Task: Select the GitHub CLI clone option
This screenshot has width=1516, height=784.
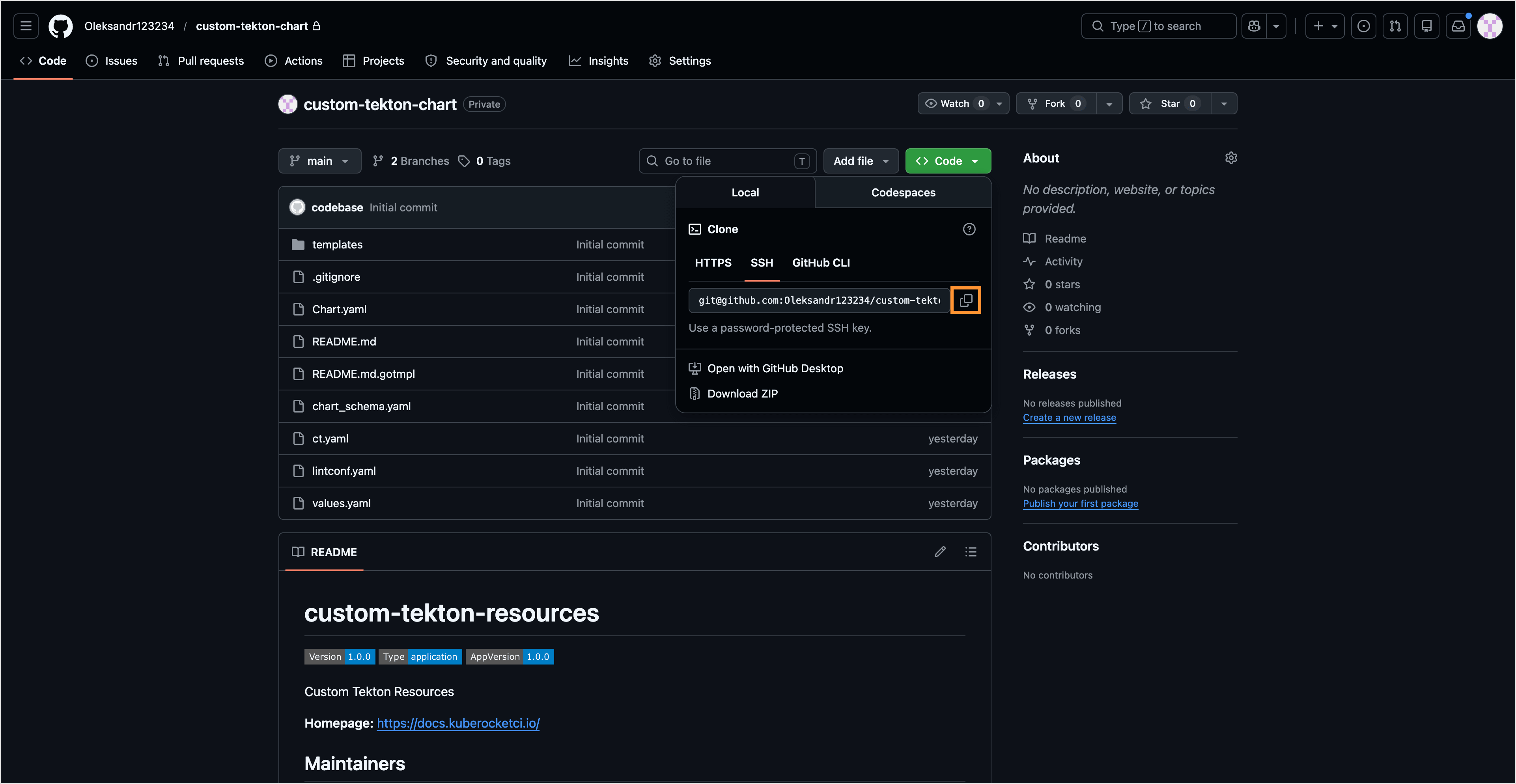Action: point(821,263)
